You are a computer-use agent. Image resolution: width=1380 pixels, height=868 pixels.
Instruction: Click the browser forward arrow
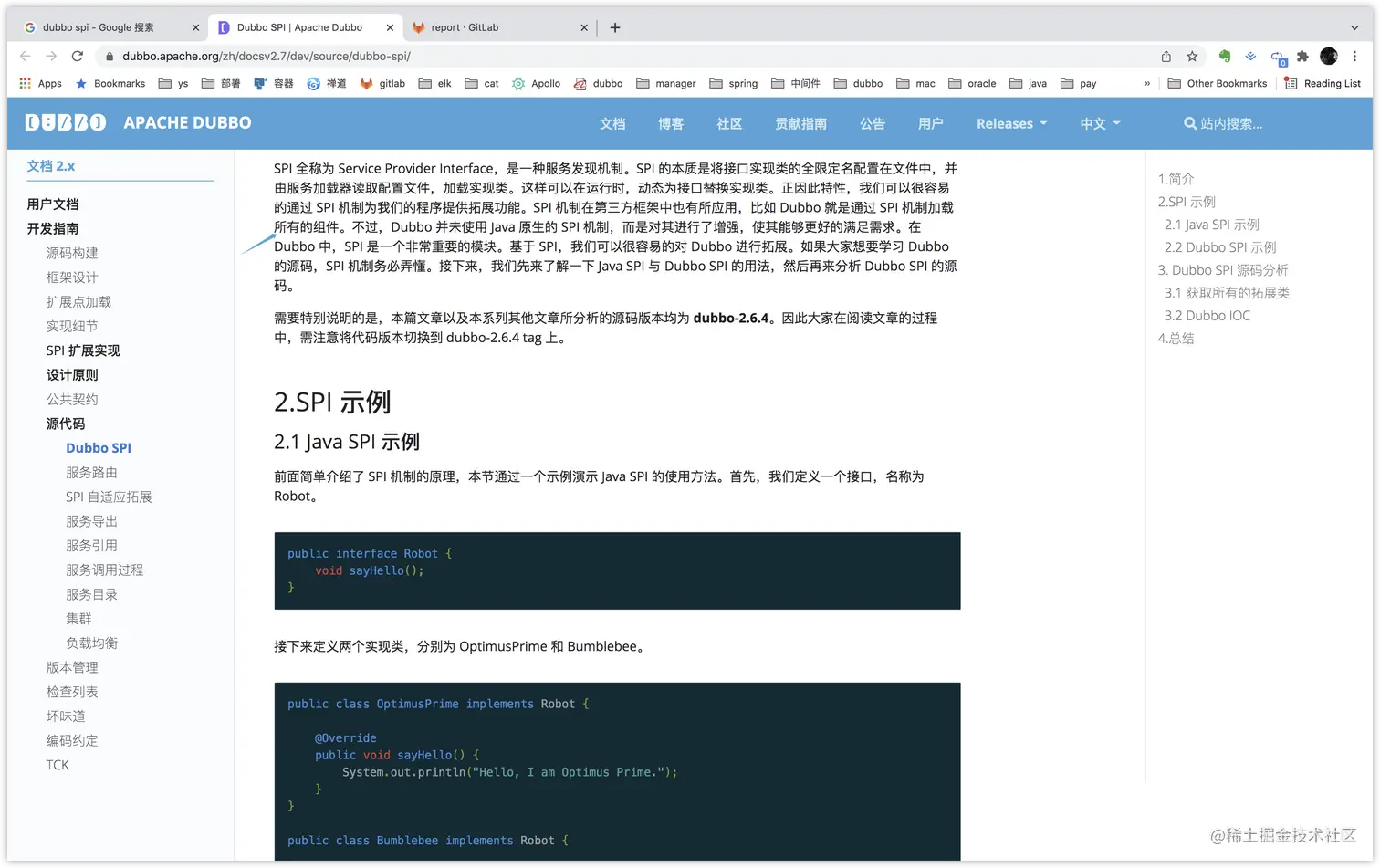click(51, 56)
